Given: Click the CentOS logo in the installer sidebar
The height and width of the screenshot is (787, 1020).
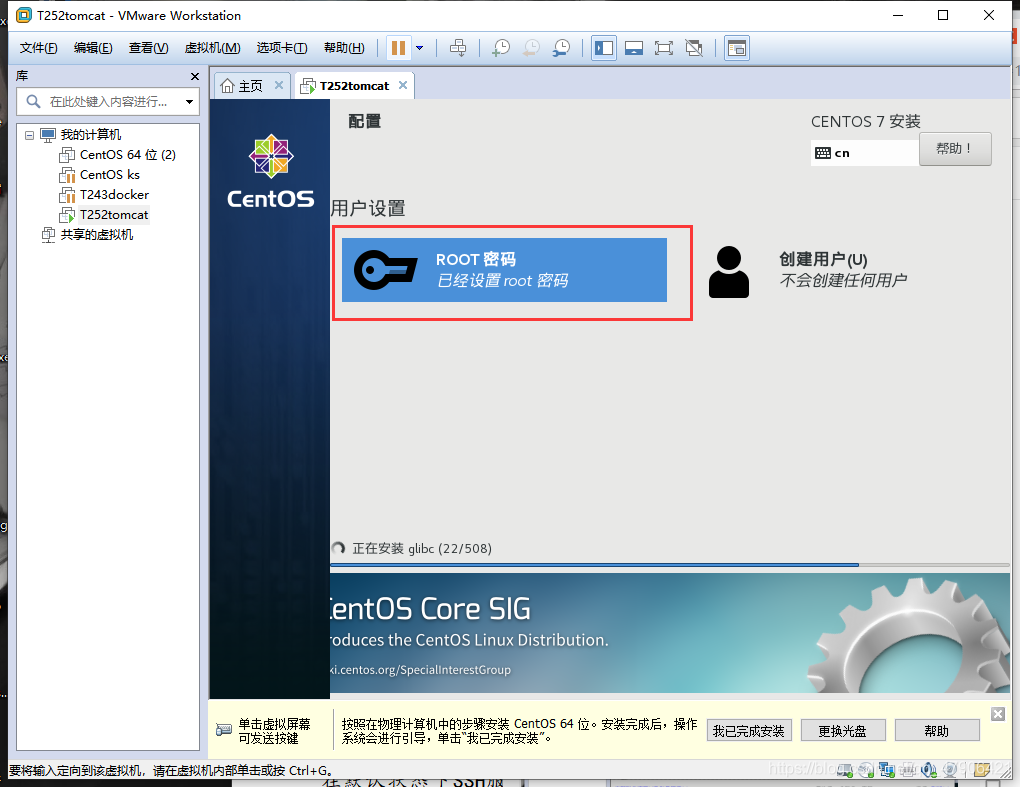Looking at the screenshot, I should (271, 172).
